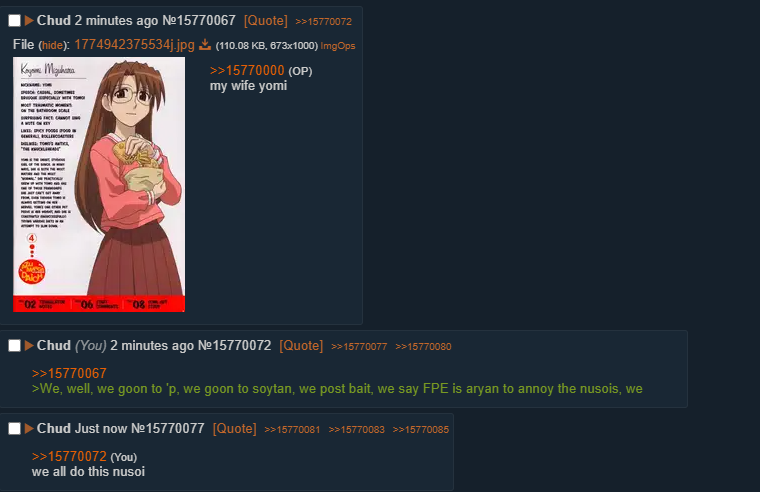Go to reply >>15770085 backlink
Image resolution: width=760 pixels, height=492 pixels.
coord(421,429)
